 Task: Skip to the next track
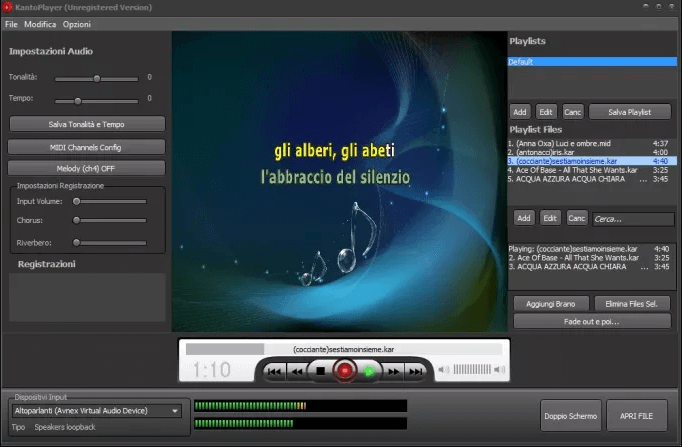coord(418,371)
